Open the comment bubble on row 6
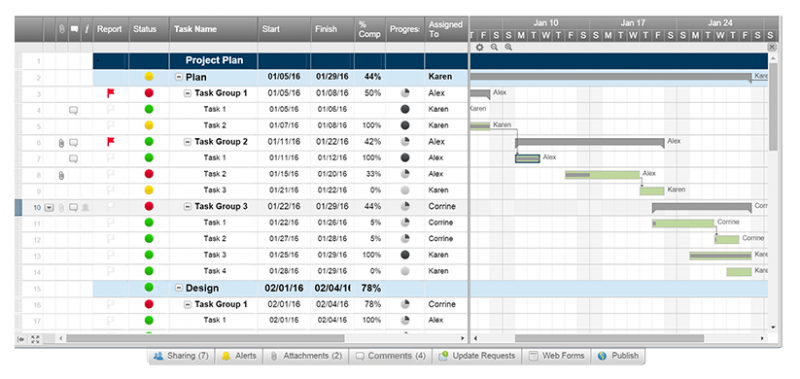800x379 pixels. click(x=73, y=142)
